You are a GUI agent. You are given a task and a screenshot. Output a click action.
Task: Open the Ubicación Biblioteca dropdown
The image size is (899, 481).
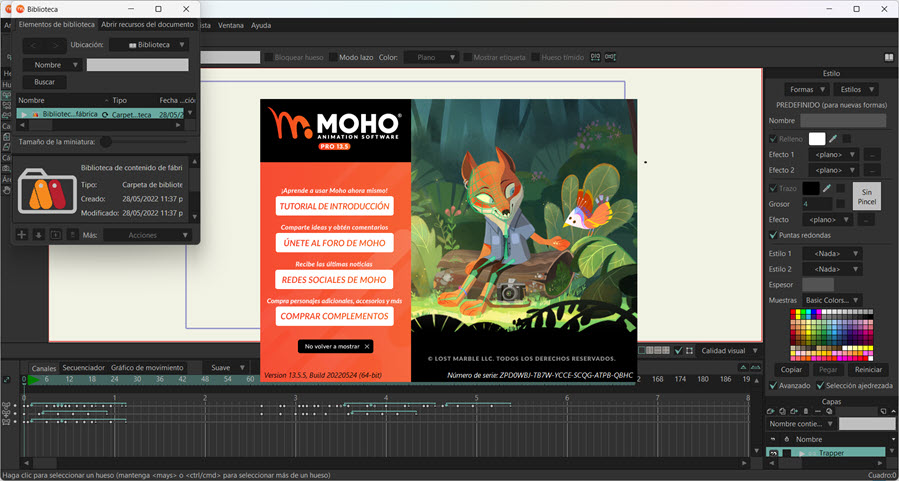(x=149, y=45)
